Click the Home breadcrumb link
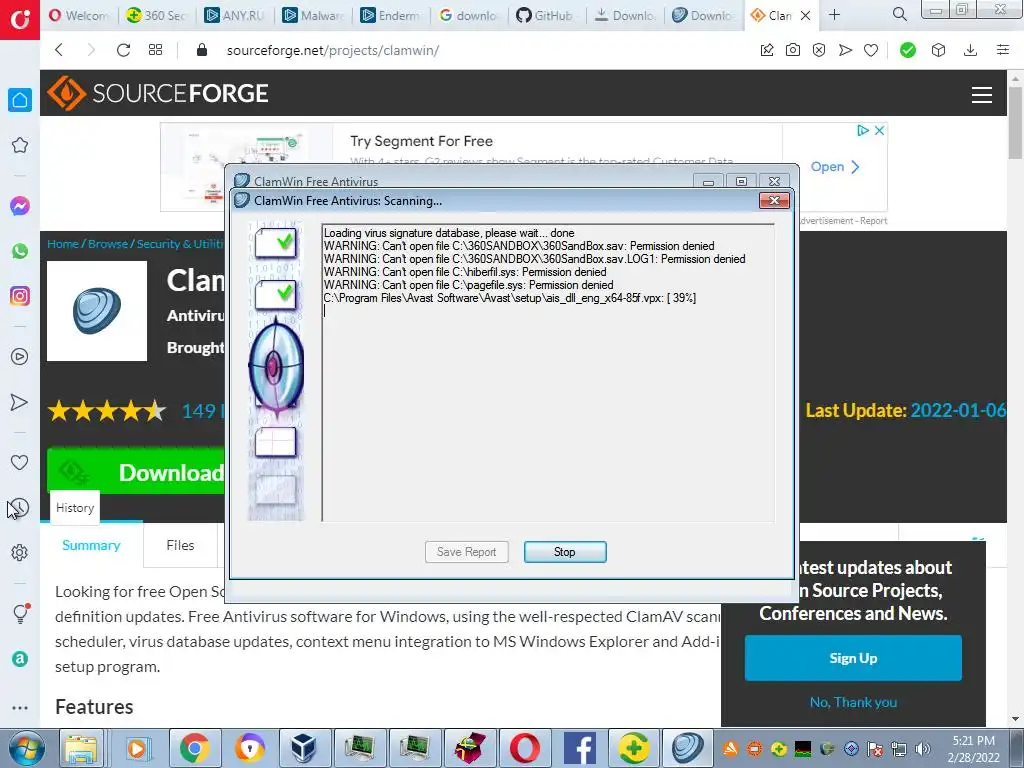 (x=63, y=244)
